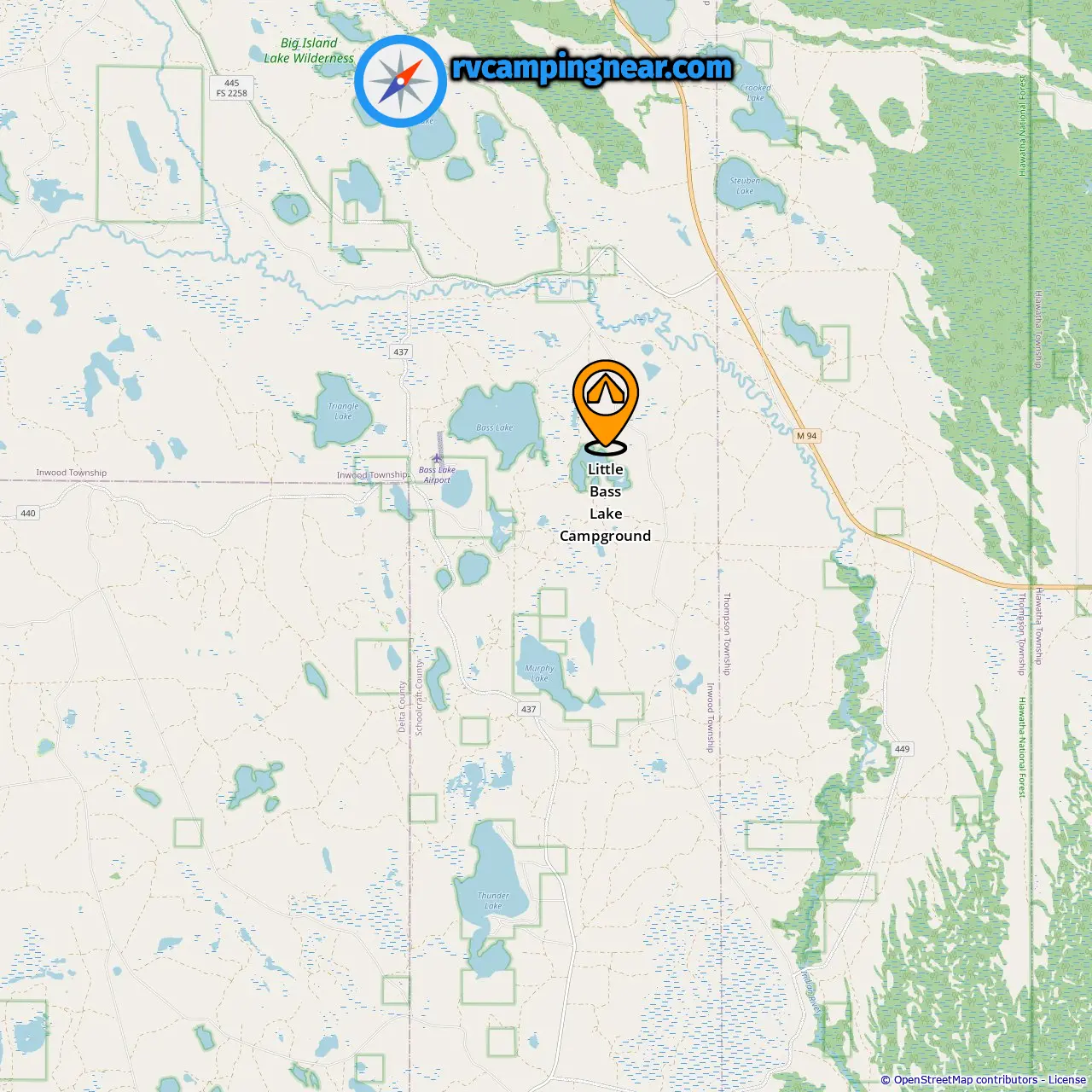Viewport: 1092px width, 1092px height.
Task: Select the M 94 highway shield
Action: click(807, 436)
